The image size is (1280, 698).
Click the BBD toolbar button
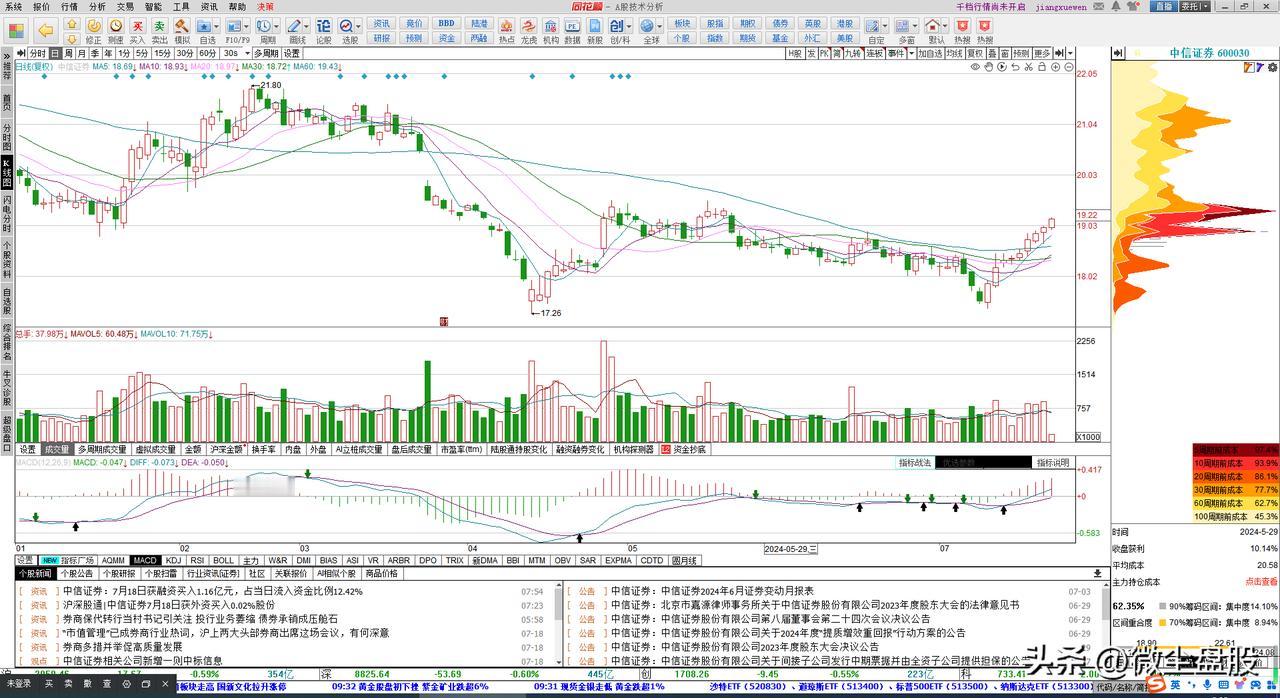pos(446,24)
